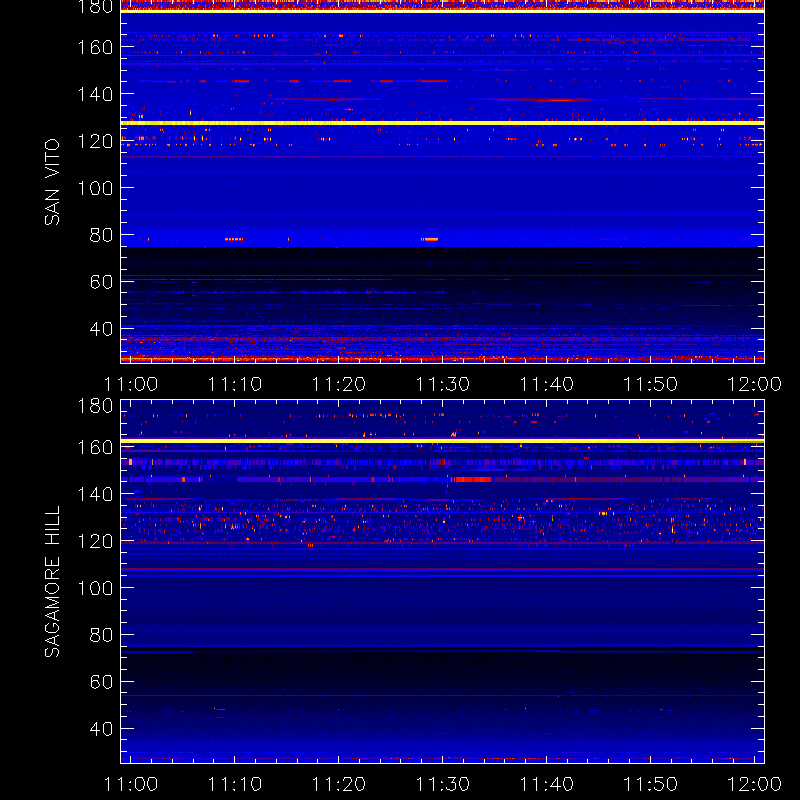Click 11:50 time label under Sagamore Hill plot
The height and width of the screenshot is (800, 800).
651,784
